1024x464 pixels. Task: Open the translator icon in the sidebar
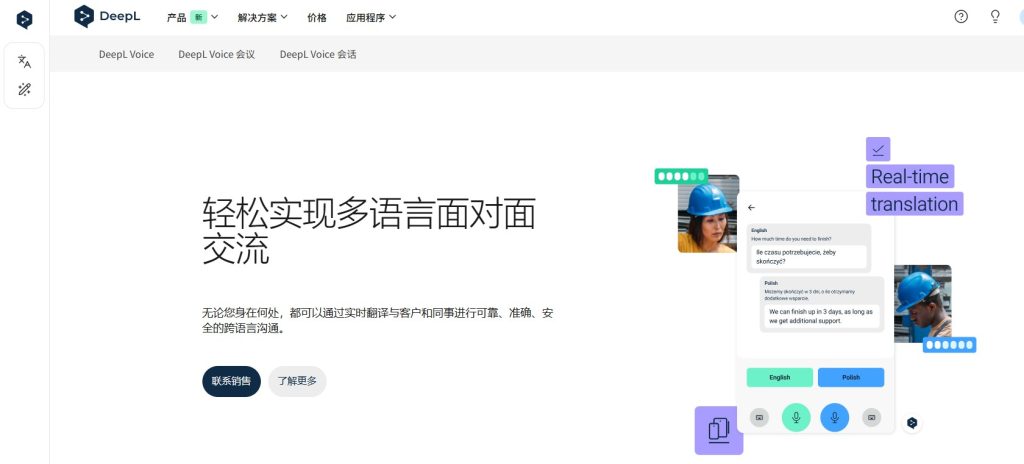(x=24, y=61)
